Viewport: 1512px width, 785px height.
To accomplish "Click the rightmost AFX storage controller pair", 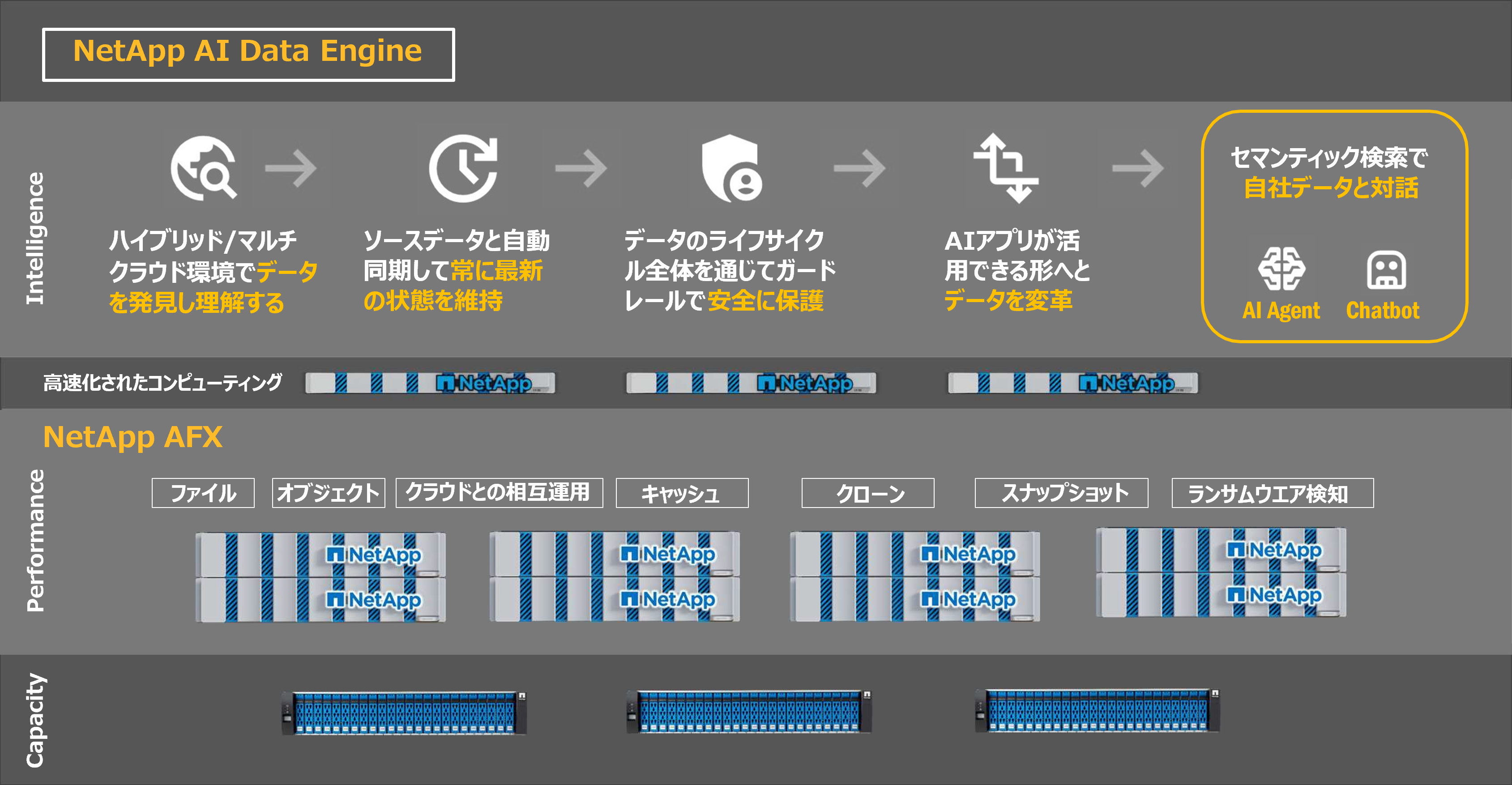I will tap(1221, 572).
